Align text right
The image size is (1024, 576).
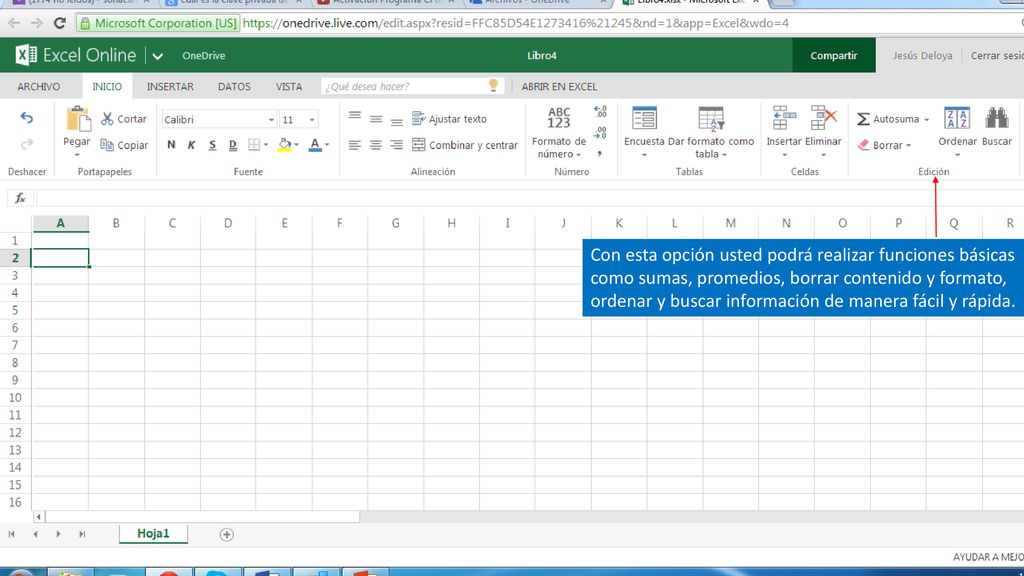coord(396,145)
